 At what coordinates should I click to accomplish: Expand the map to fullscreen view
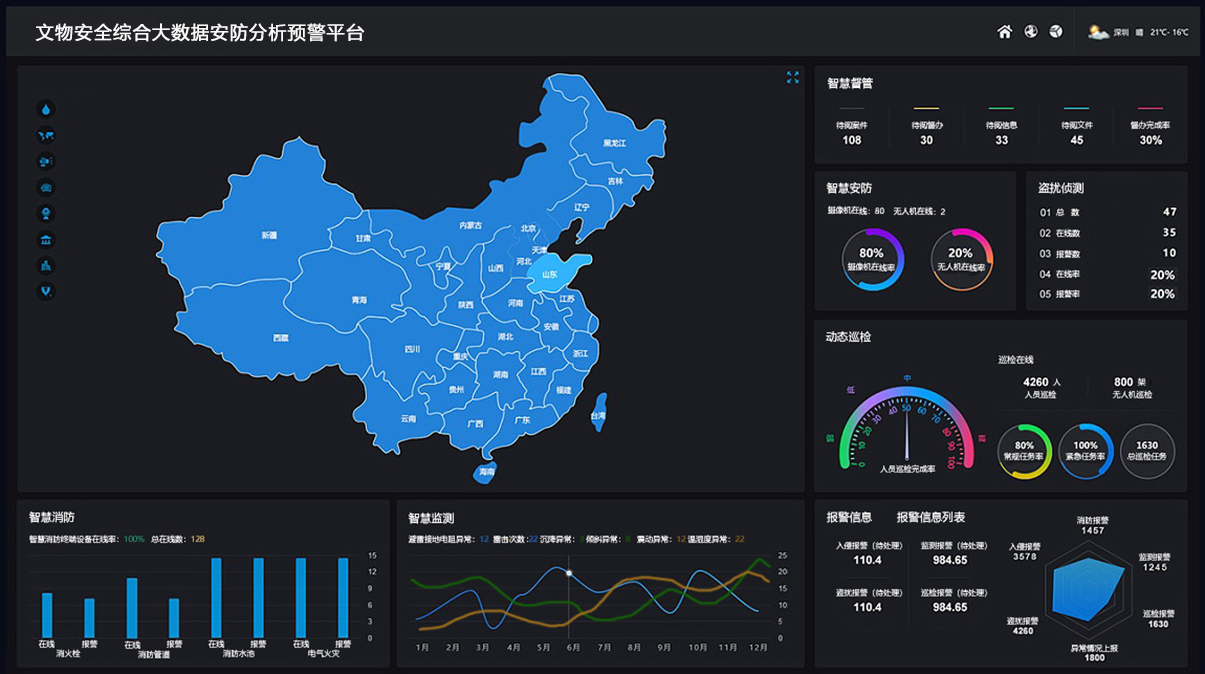pos(792,77)
